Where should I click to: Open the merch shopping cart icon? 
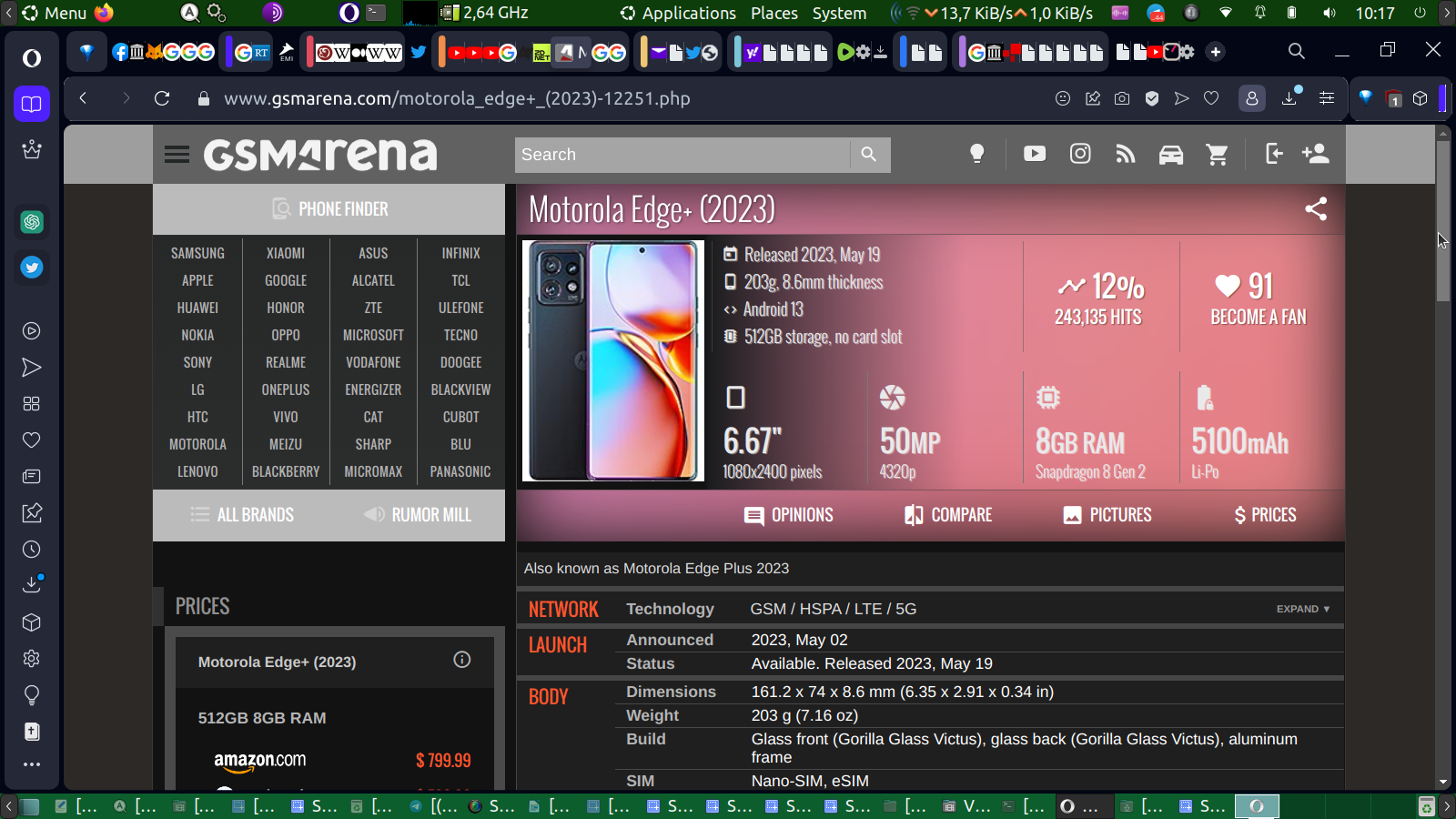click(1217, 155)
